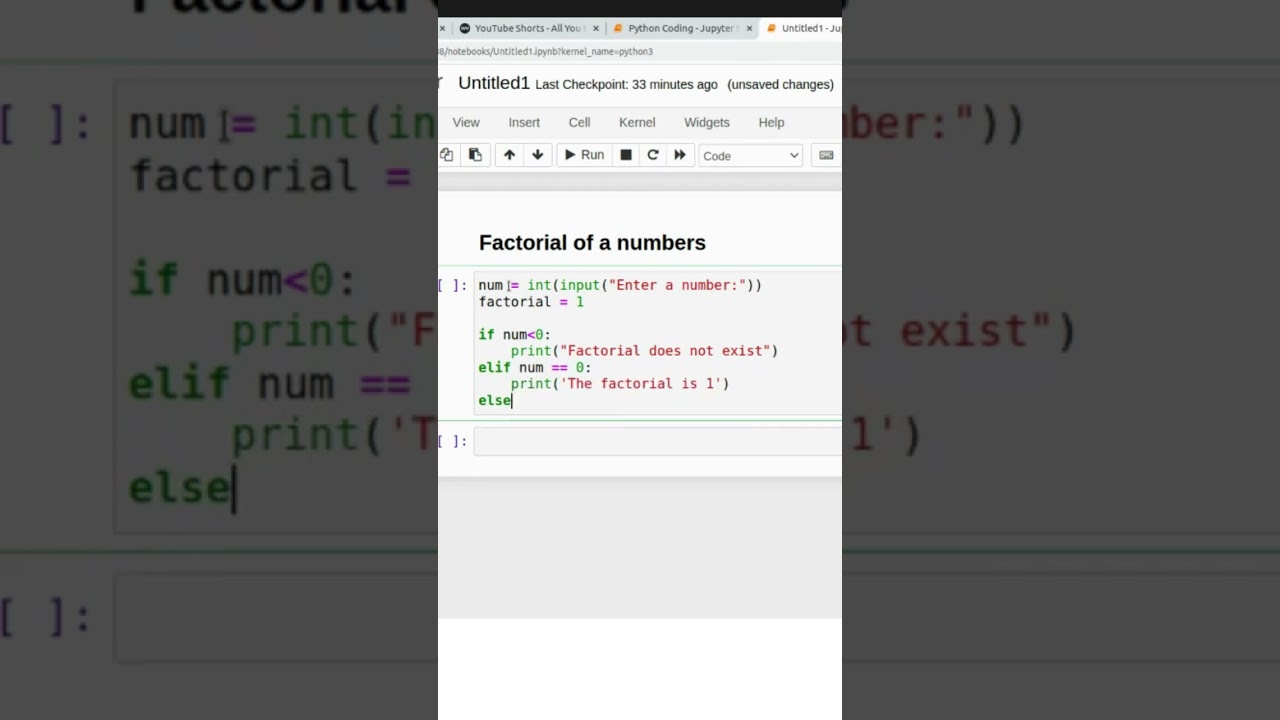Open the command palette keyboard icon
The width and height of the screenshot is (1280, 720).
pyautogui.click(x=826, y=155)
